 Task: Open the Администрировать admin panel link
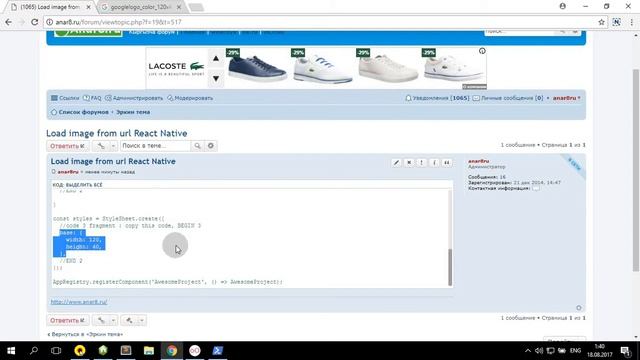tap(134, 98)
